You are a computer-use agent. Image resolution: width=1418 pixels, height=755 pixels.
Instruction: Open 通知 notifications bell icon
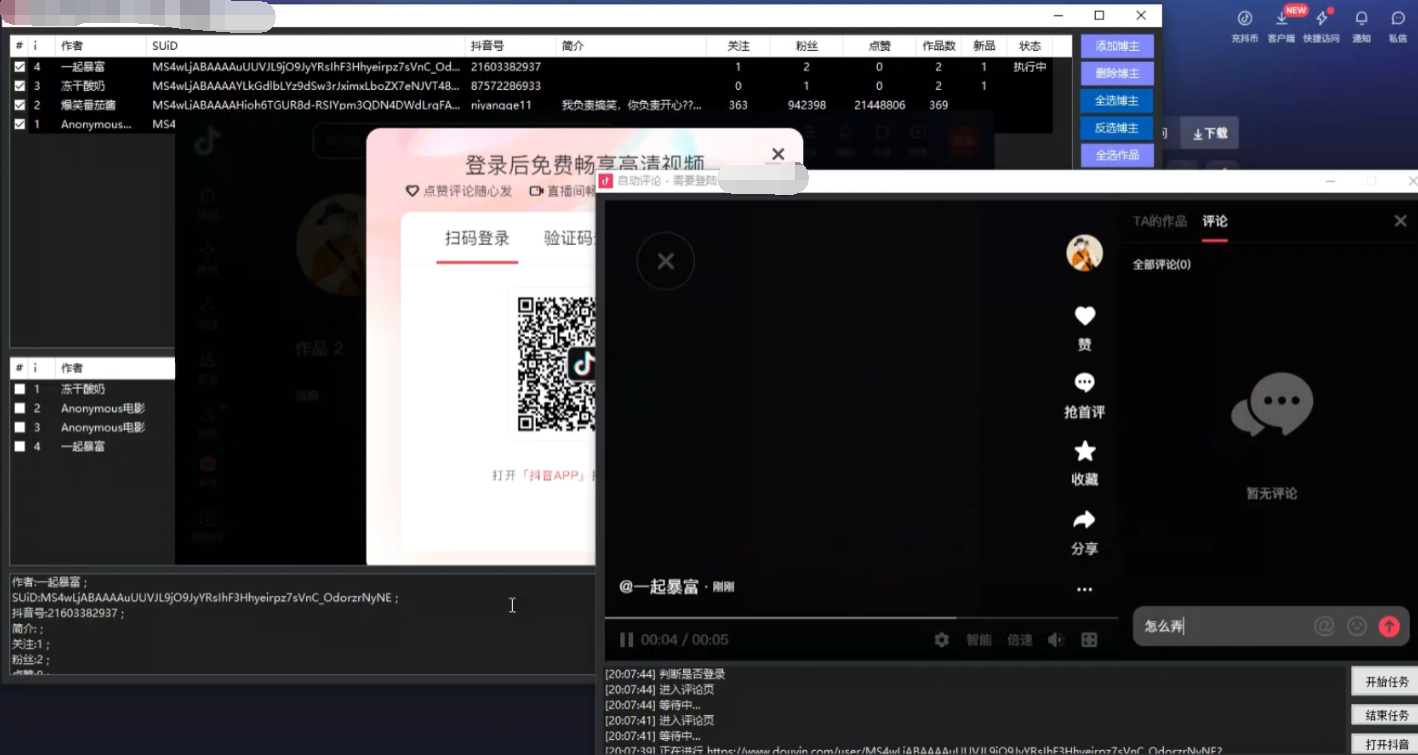(x=1361, y=19)
